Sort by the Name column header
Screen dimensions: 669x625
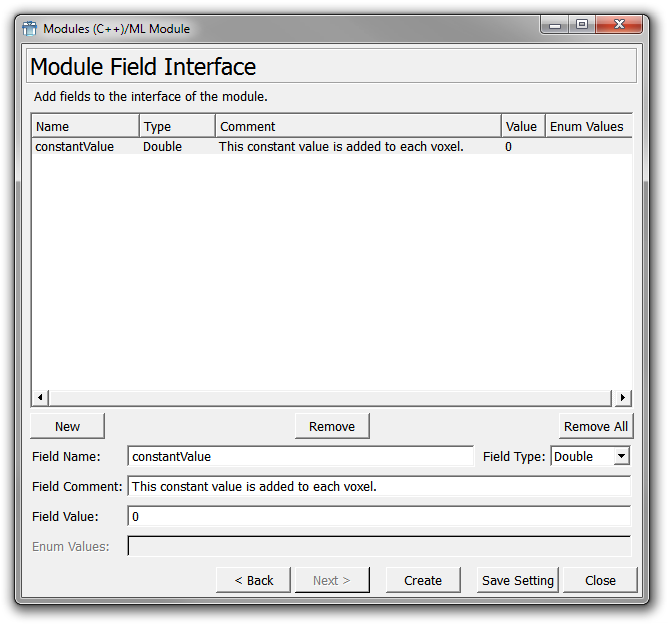click(85, 126)
